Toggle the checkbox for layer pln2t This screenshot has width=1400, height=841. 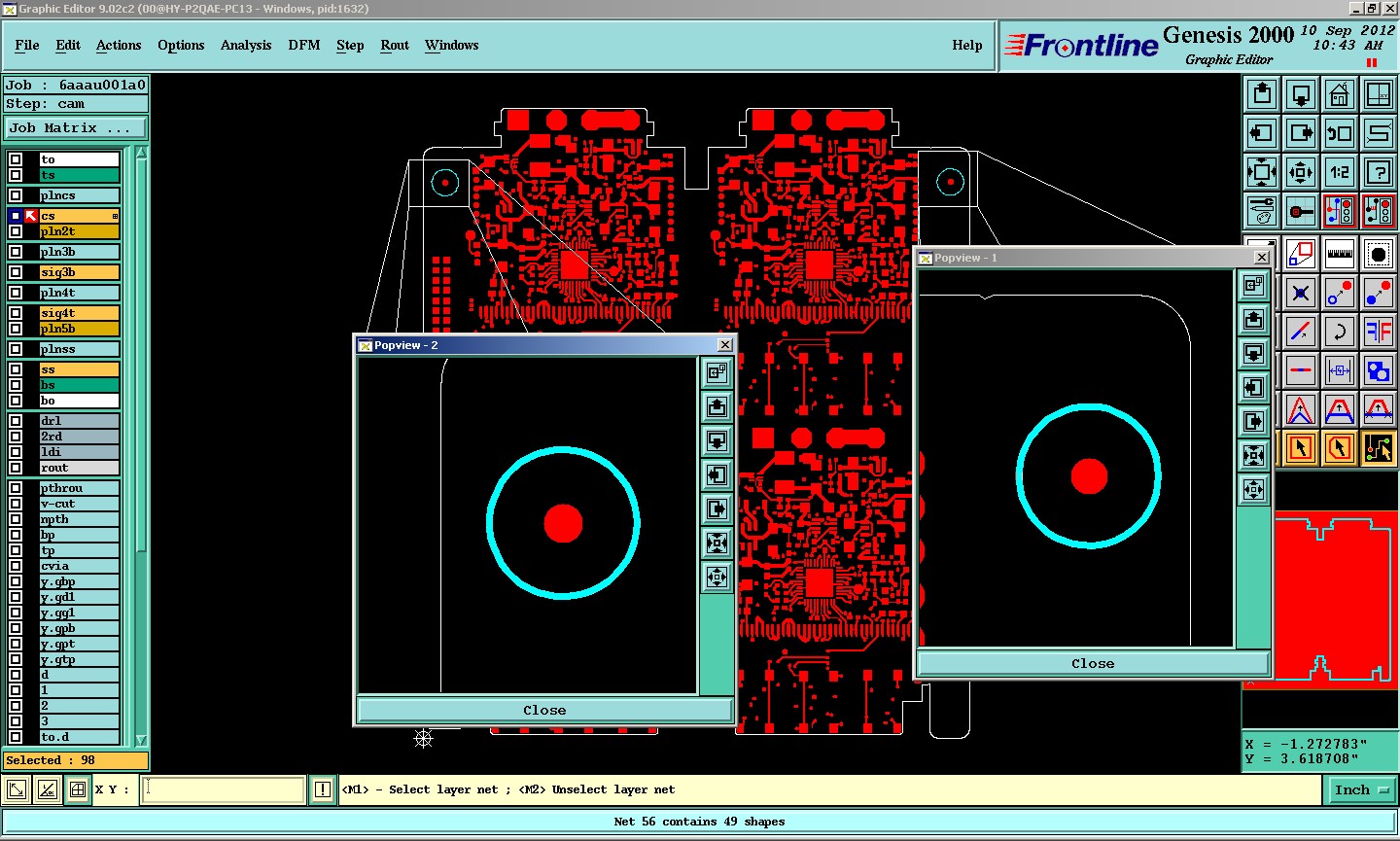16,231
